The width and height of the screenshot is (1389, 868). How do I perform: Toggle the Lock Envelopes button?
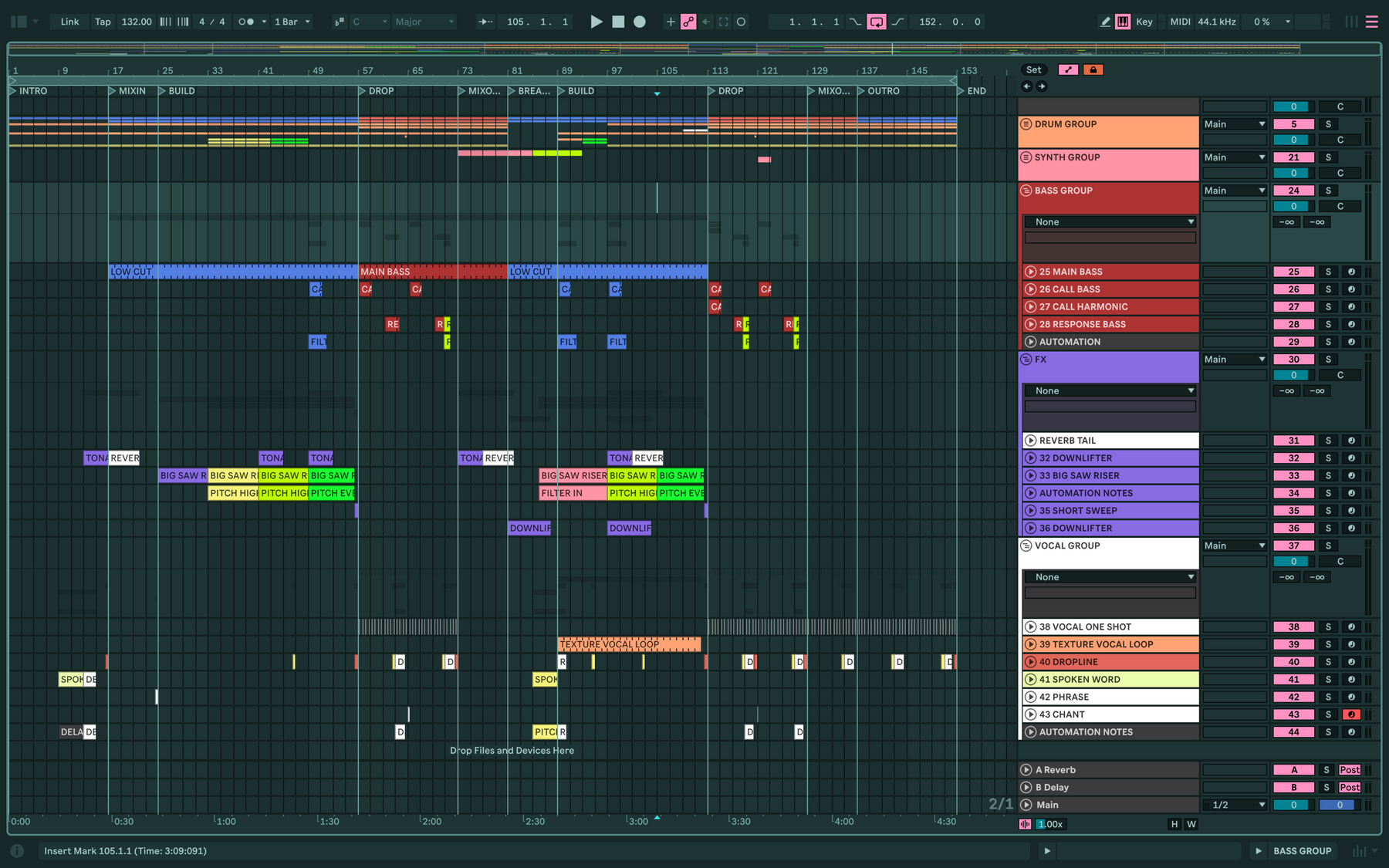pyautogui.click(x=1093, y=69)
